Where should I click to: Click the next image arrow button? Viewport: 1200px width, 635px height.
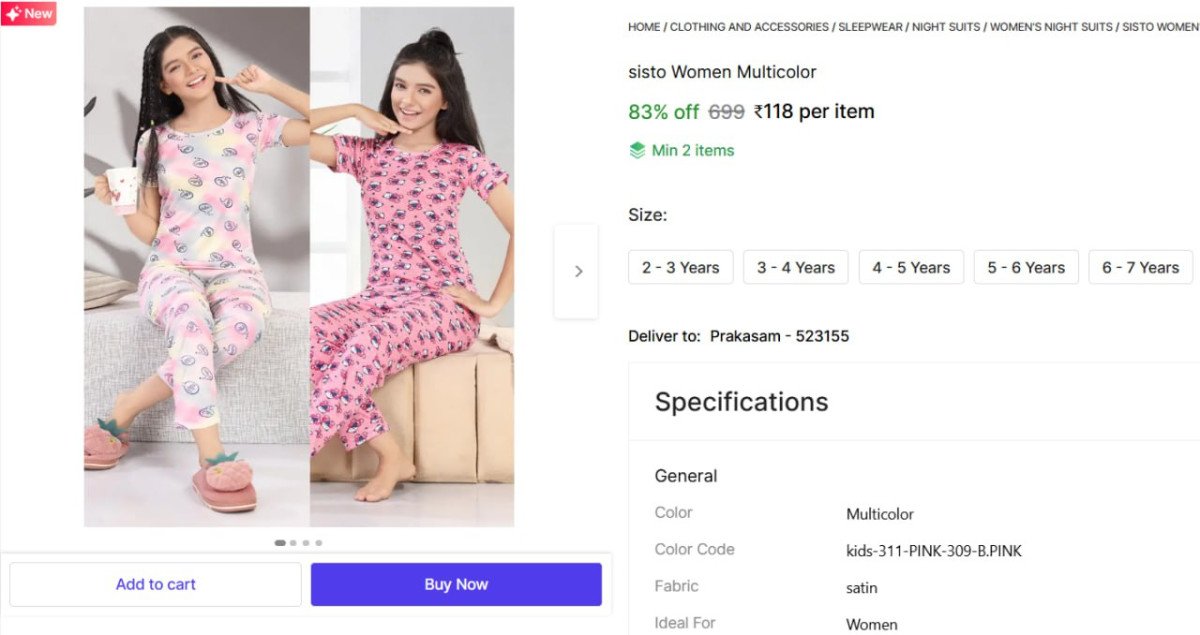pyautogui.click(x=577, y=271)
